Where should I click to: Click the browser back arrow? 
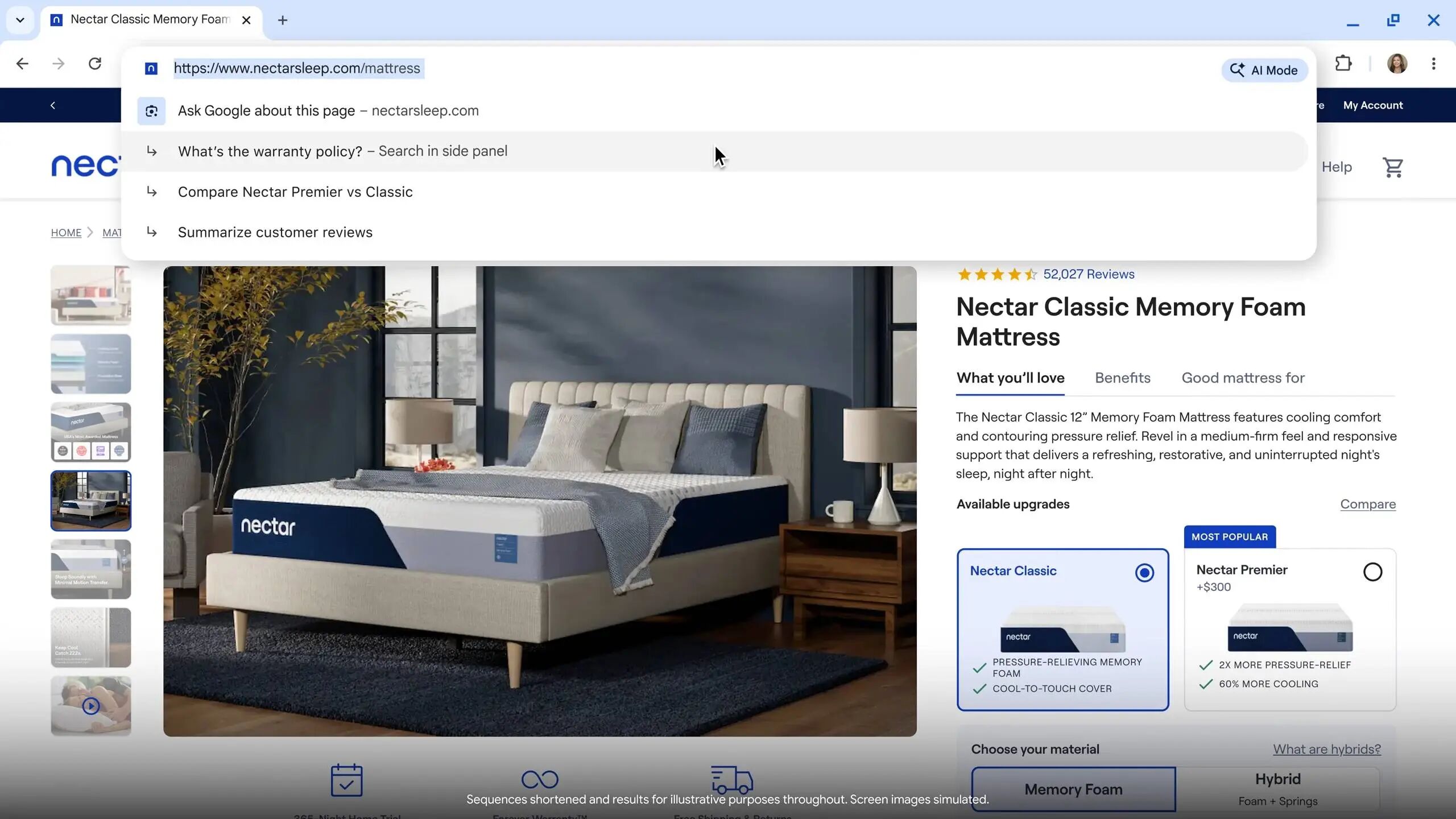pos(22,63)
